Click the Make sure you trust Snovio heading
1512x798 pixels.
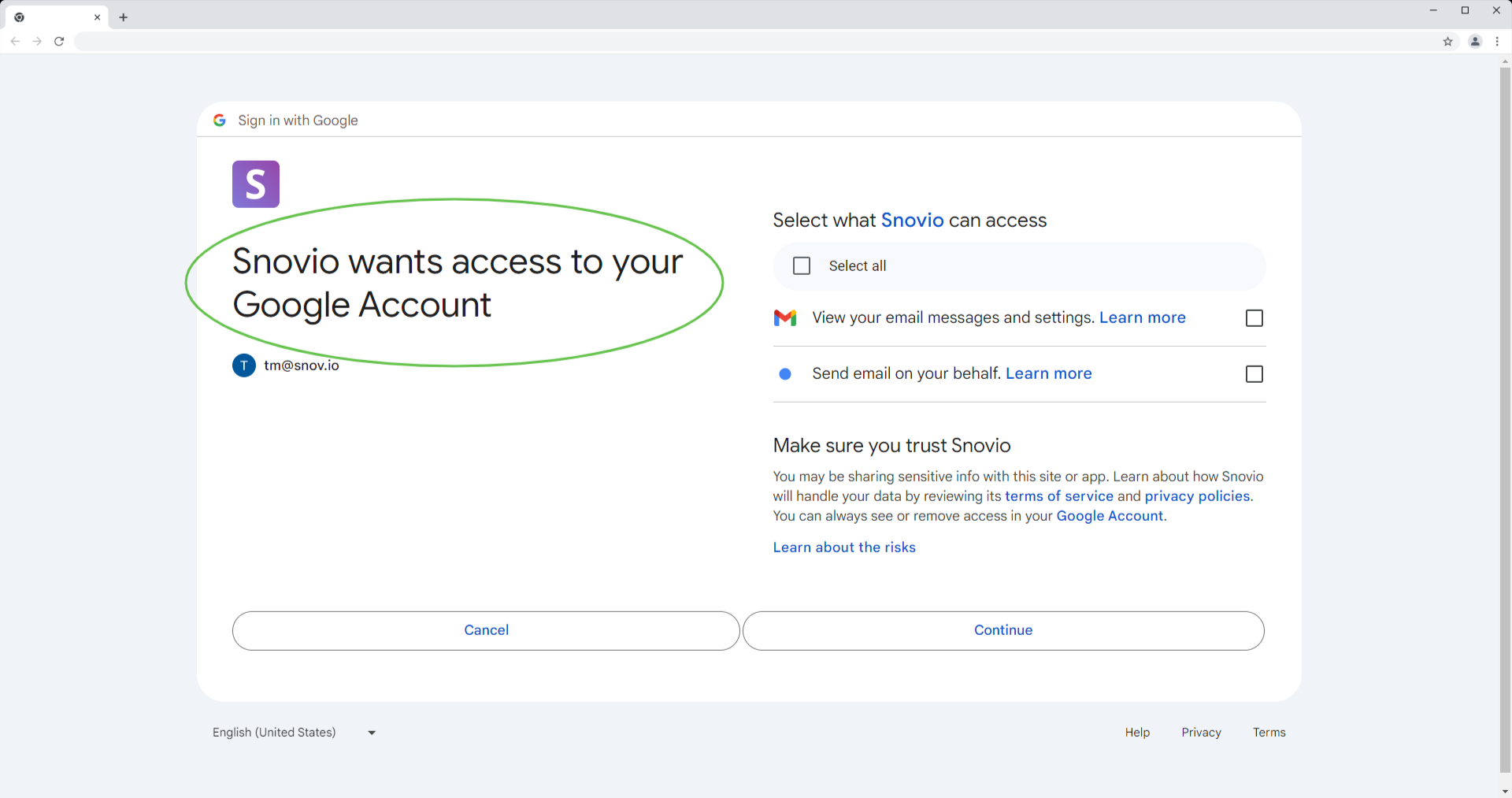[x=891, y=446]
